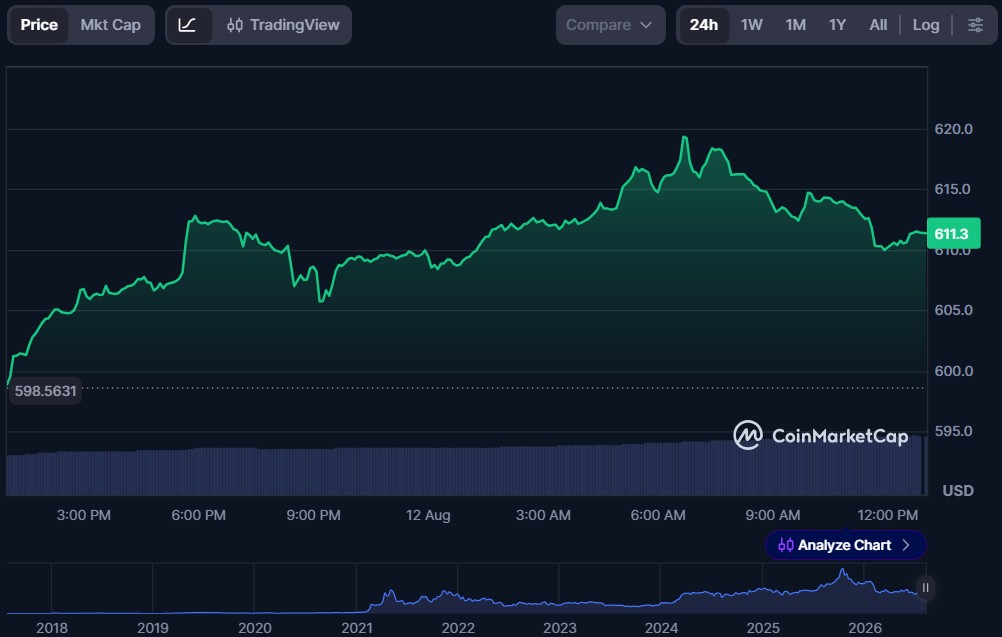Image resolution: width=1002 pixels, height=637 pixels.
Task: Select the line chart icon
Action: click(187, 25)
